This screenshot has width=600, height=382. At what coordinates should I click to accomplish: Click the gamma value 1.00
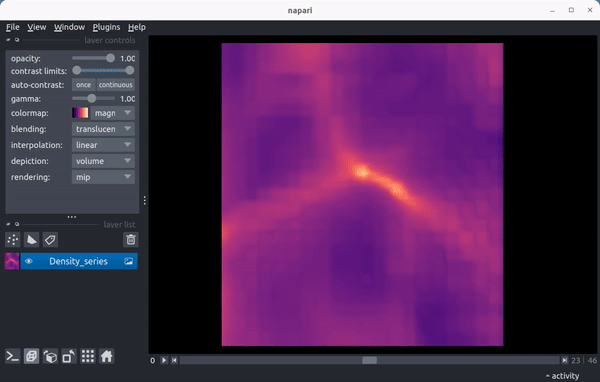coord(127,99)
